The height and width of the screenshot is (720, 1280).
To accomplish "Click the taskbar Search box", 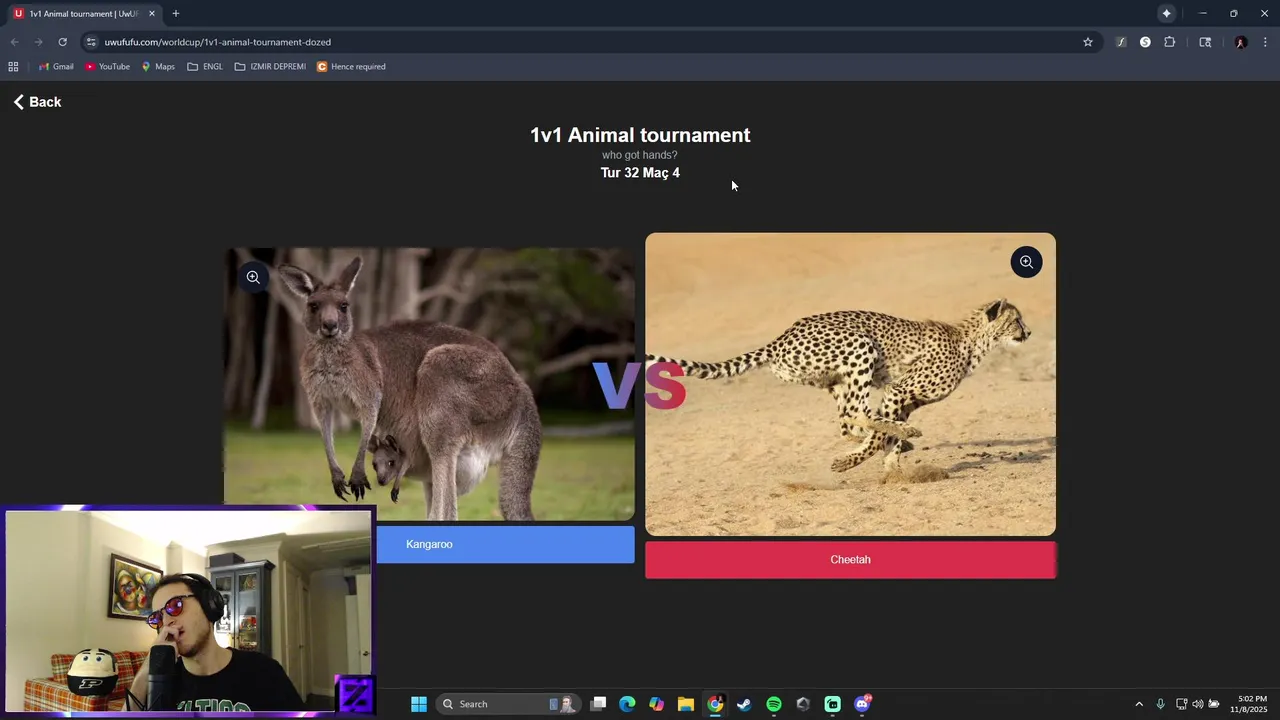I will (508, 704).
